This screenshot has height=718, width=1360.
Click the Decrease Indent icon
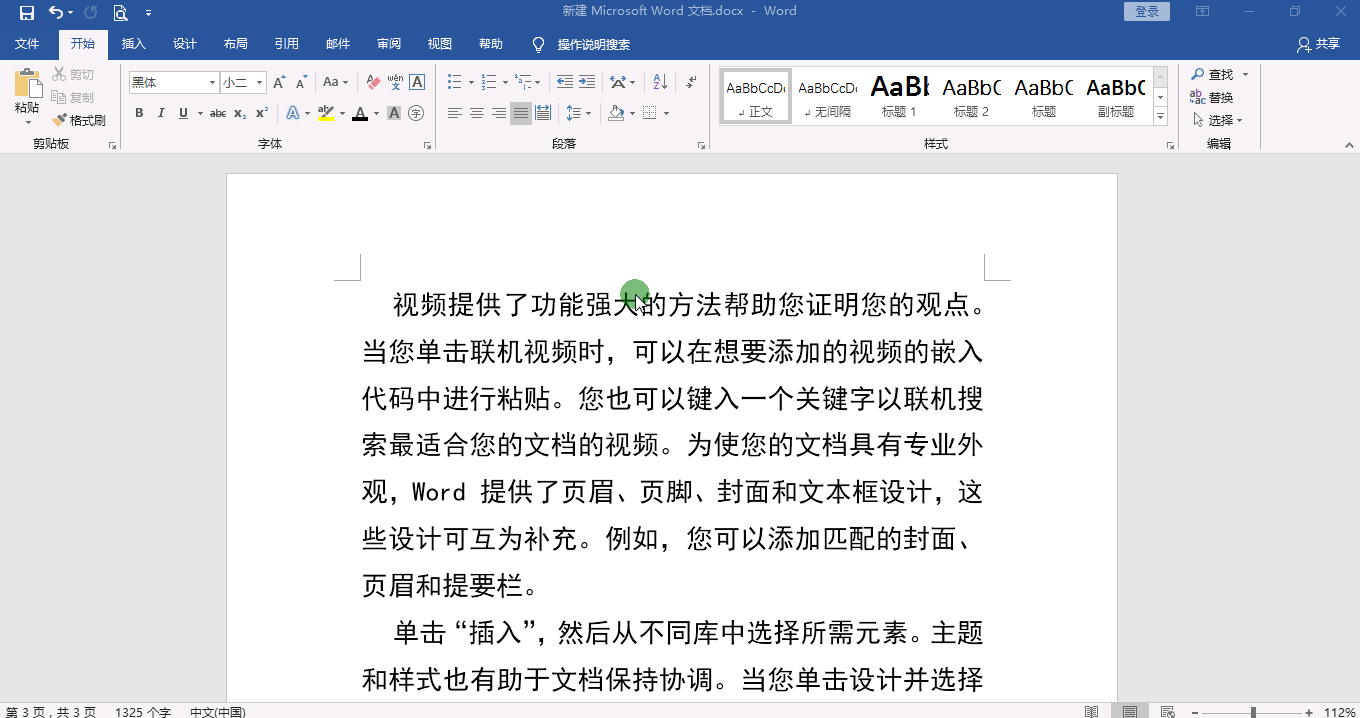coord(564,82)
